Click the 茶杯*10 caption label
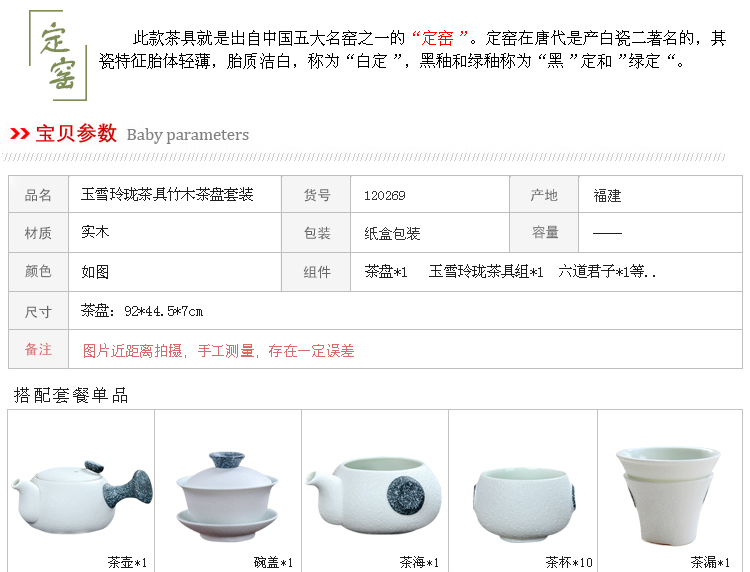The width and height of the screenshot is (750, 572). point(569,562)
